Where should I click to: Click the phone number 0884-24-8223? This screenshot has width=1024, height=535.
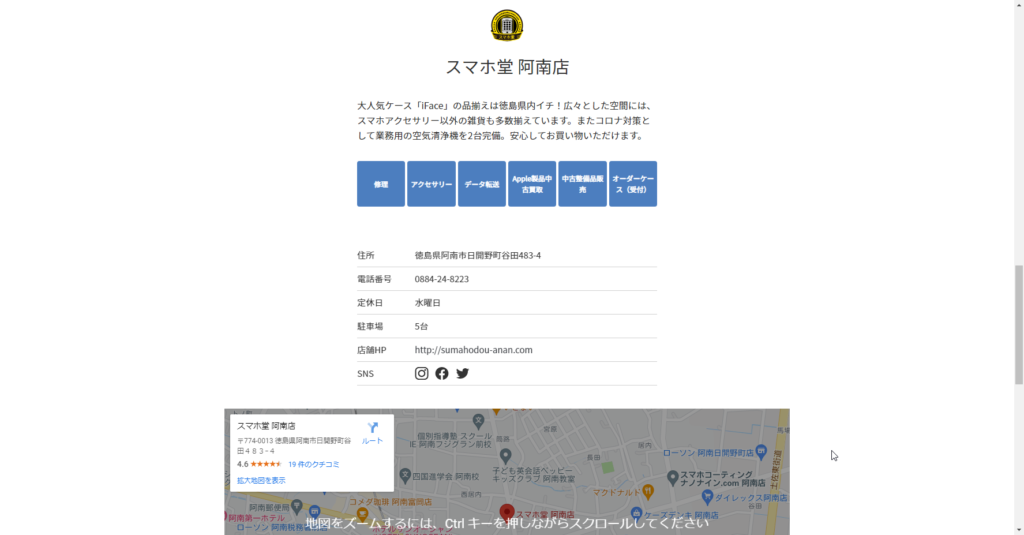441,279
